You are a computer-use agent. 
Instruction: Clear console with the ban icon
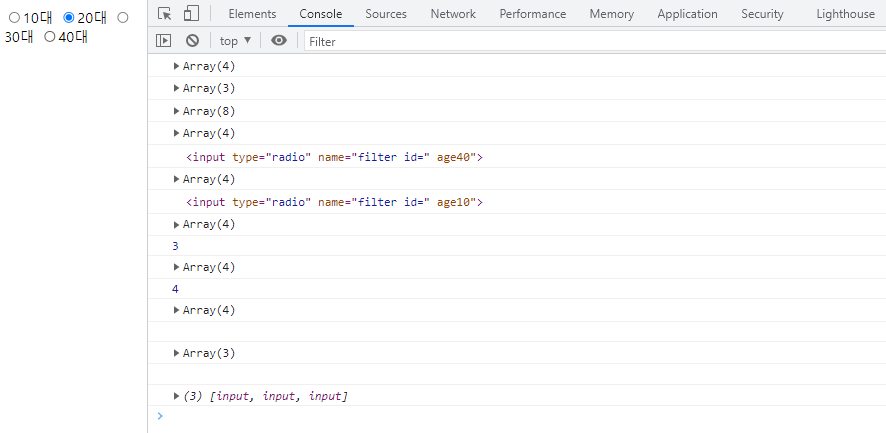(193, 41)
